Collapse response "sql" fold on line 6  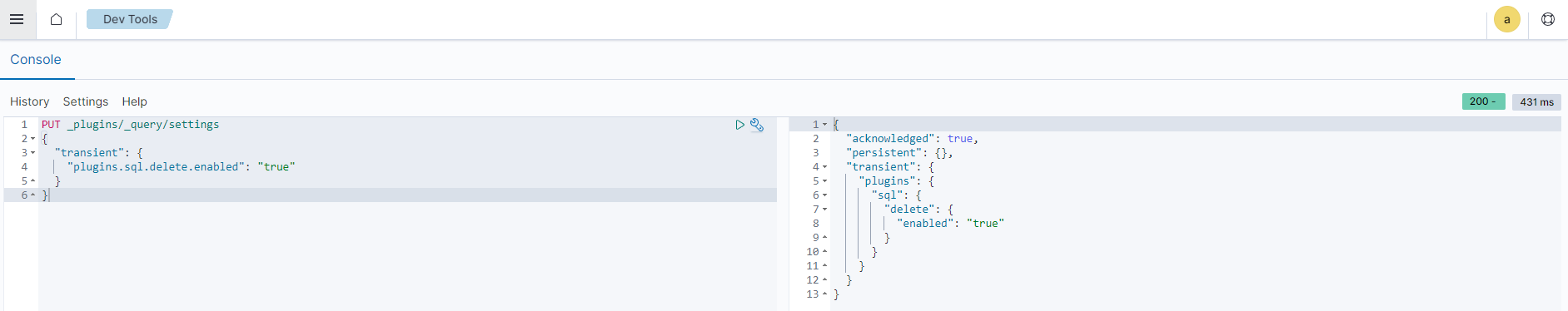(825, 195)
